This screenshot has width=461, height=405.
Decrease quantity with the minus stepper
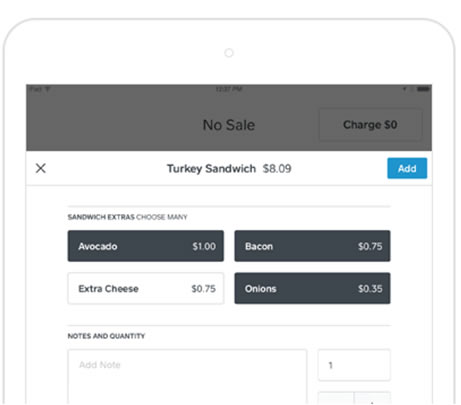(336, 398)
